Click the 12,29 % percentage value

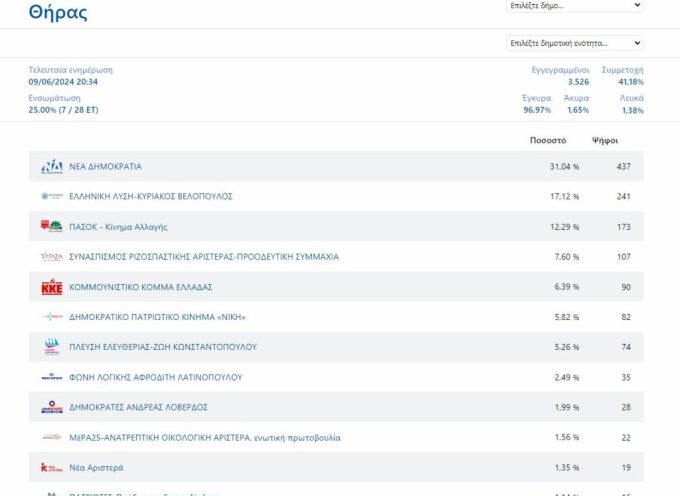(x=564, y=227)
